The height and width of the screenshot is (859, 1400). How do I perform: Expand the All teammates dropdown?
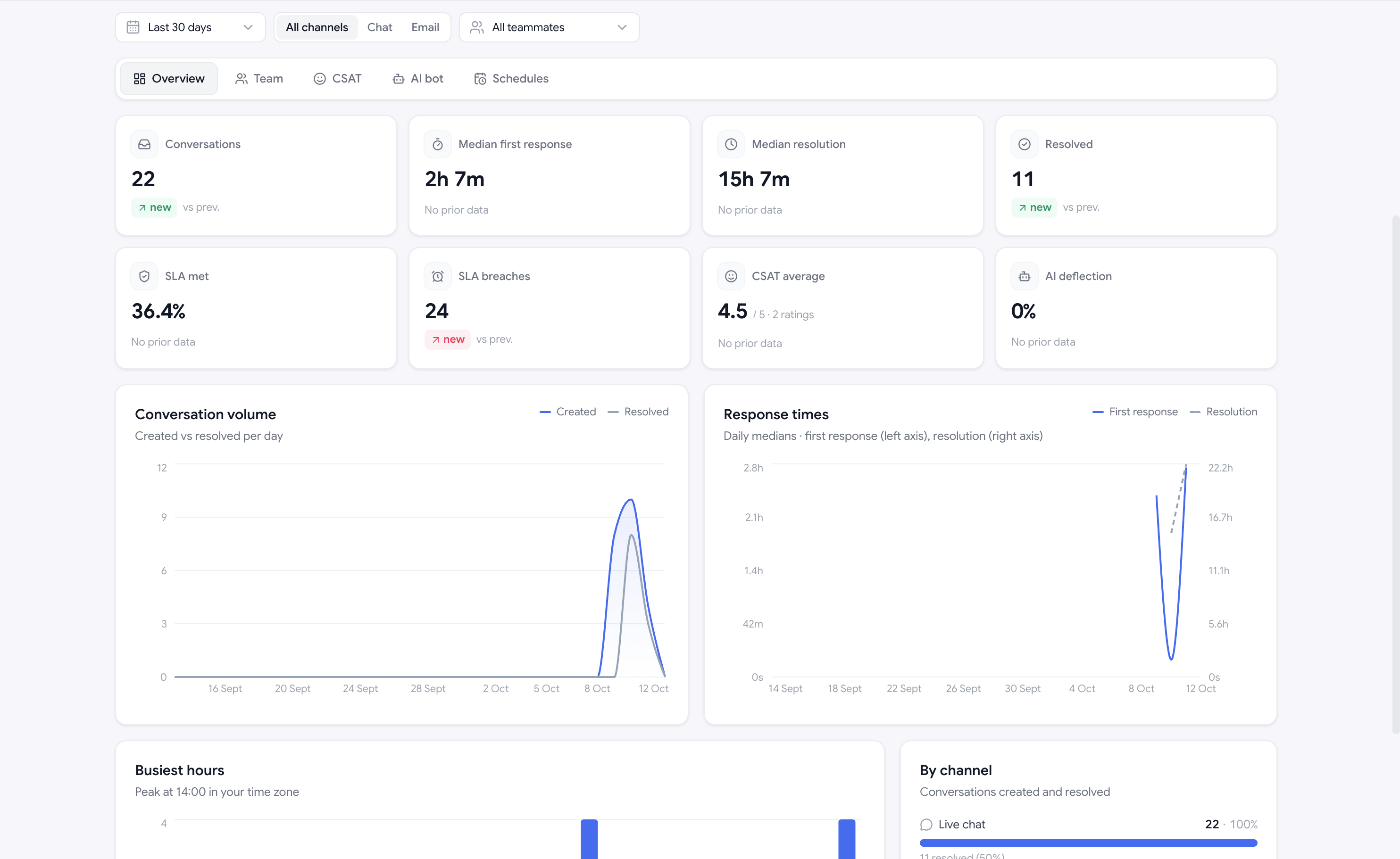coord(549,27)
